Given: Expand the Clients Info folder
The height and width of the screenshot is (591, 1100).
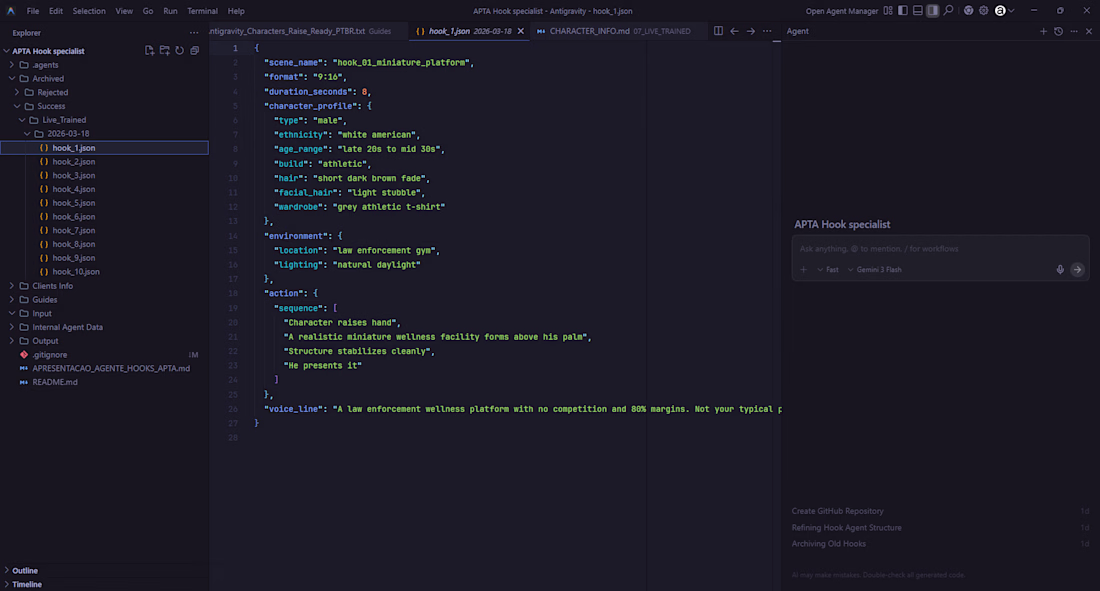Looking at the screenshot, I should [52, 286].
